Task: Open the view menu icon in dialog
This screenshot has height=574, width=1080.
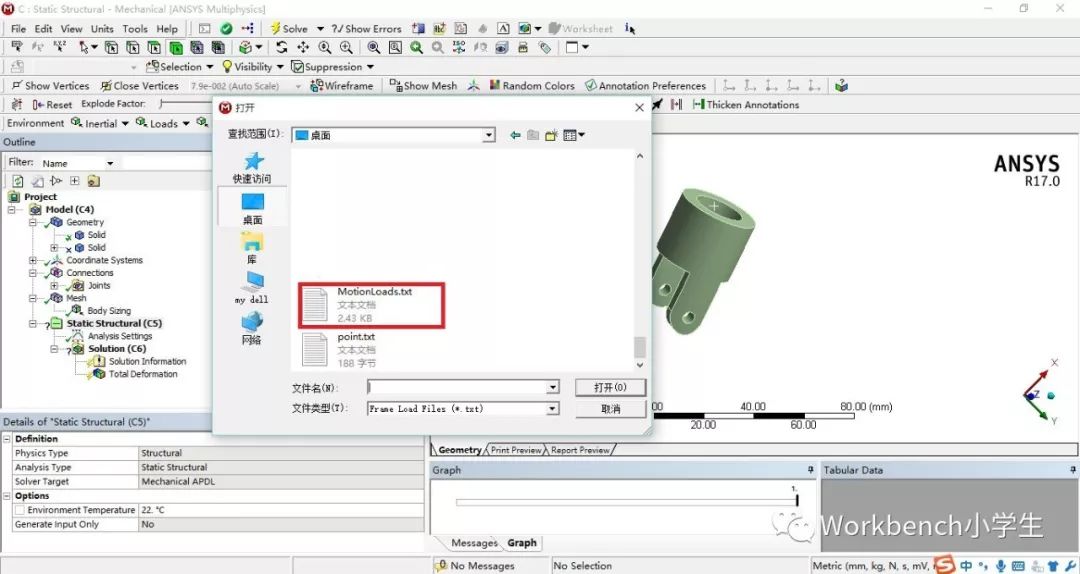Action: coord(574,135)
